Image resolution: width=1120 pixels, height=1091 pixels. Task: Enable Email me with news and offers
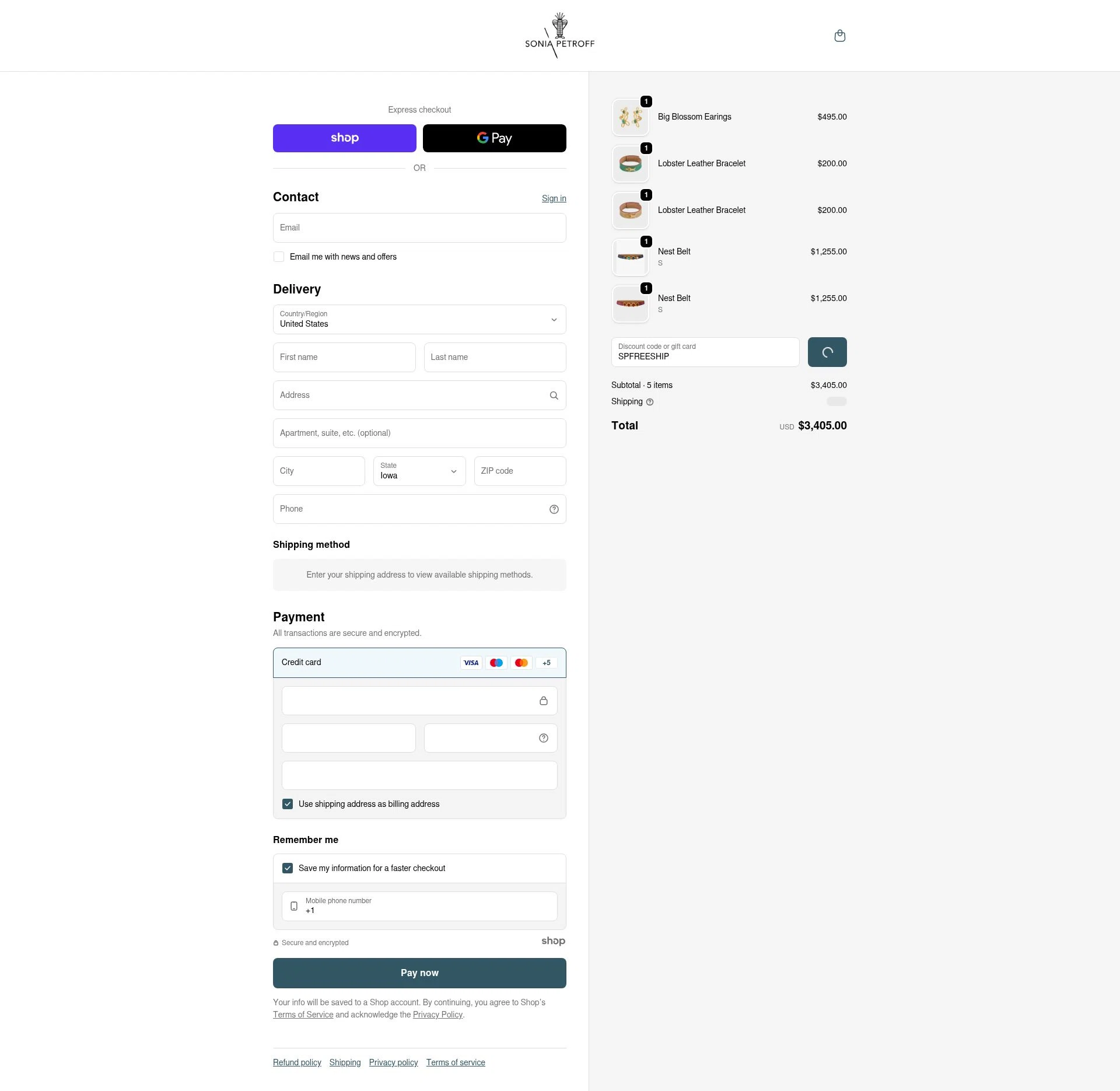[279, 257]
